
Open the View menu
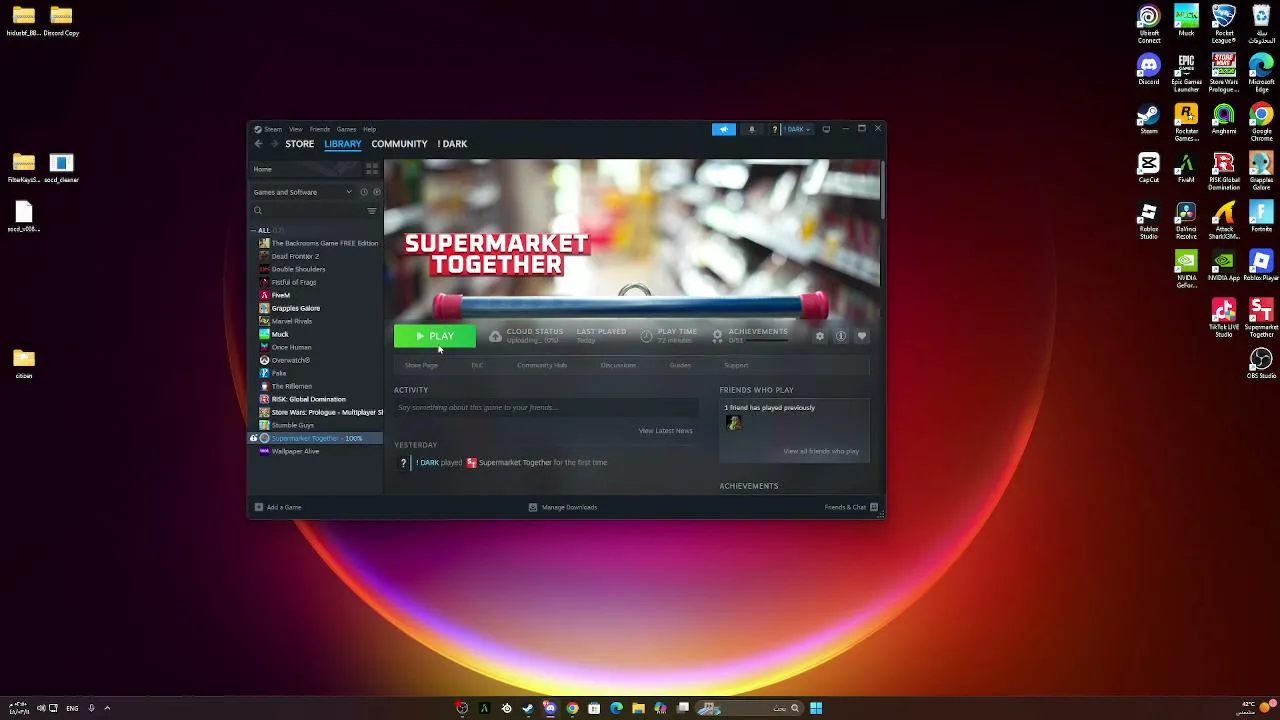296,129
